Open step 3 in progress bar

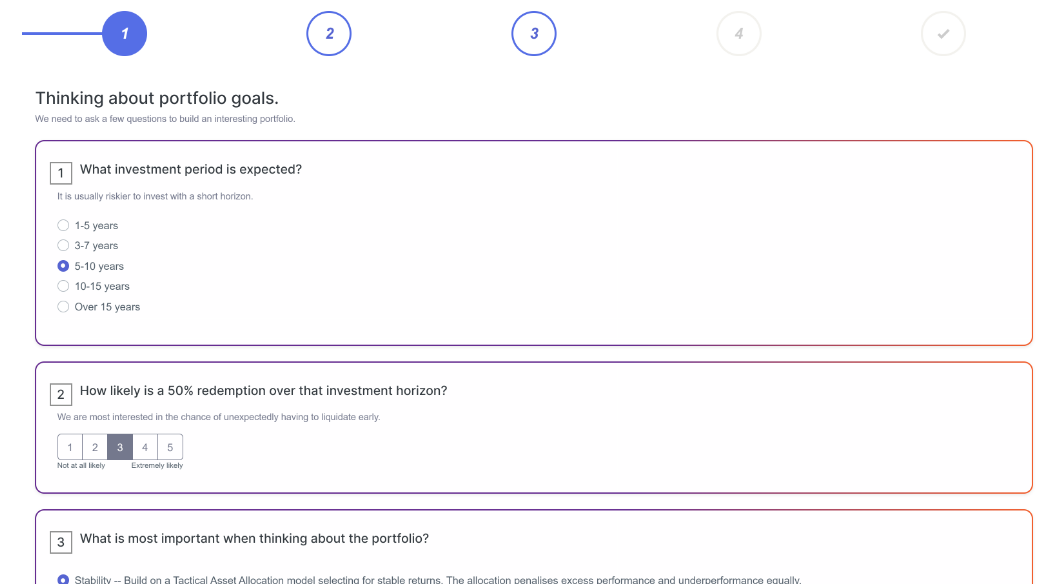coord(534,34)
